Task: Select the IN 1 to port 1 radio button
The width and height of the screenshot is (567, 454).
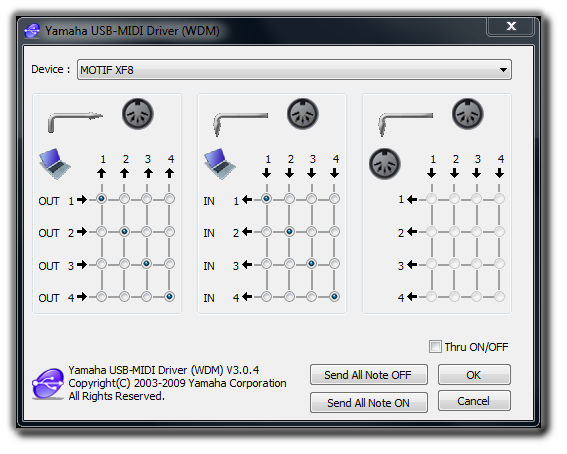Action: (x=267, y=199)
